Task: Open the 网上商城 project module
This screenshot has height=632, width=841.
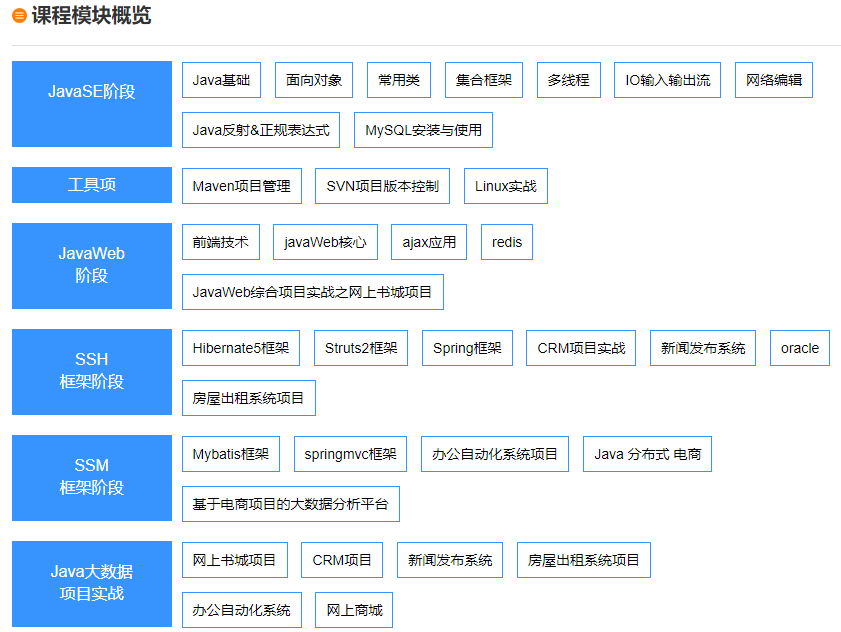Action: pyautogui.click(x=353, y=610)
